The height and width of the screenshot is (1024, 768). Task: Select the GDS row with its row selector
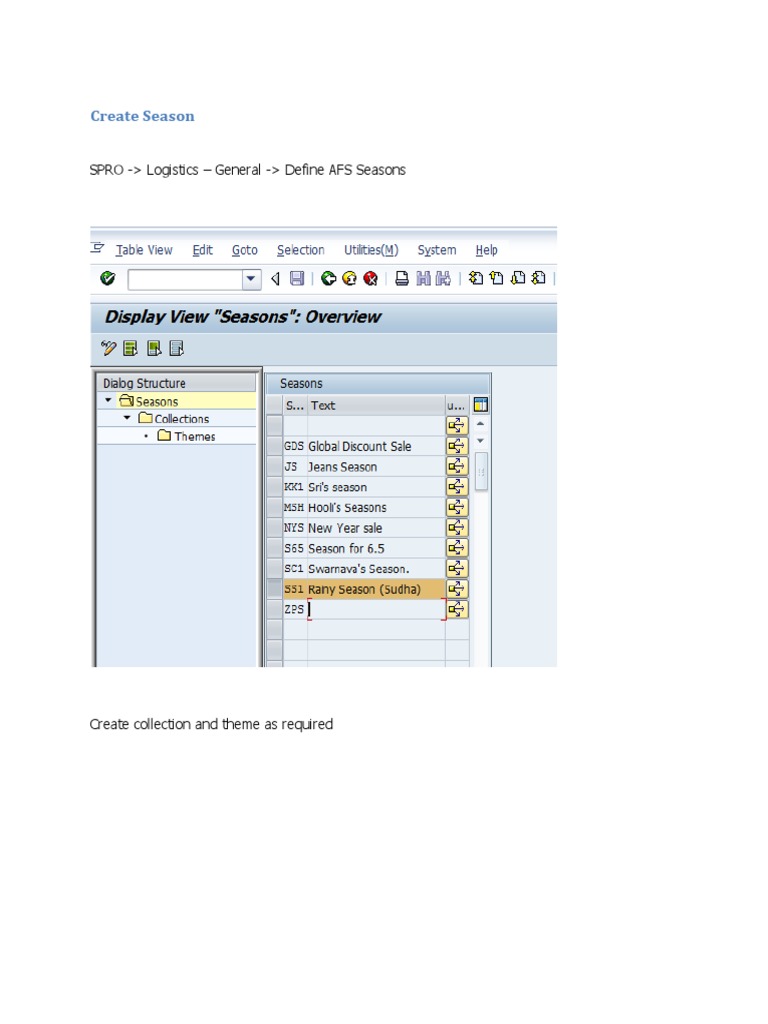(x=274, y=446)
